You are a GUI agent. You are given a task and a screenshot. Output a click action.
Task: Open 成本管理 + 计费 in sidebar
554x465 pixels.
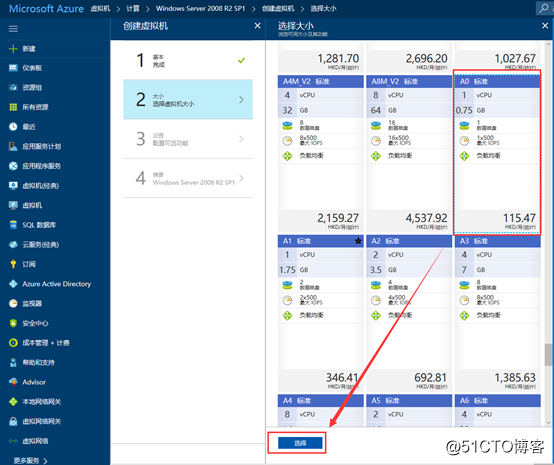(x=39, y=343)
